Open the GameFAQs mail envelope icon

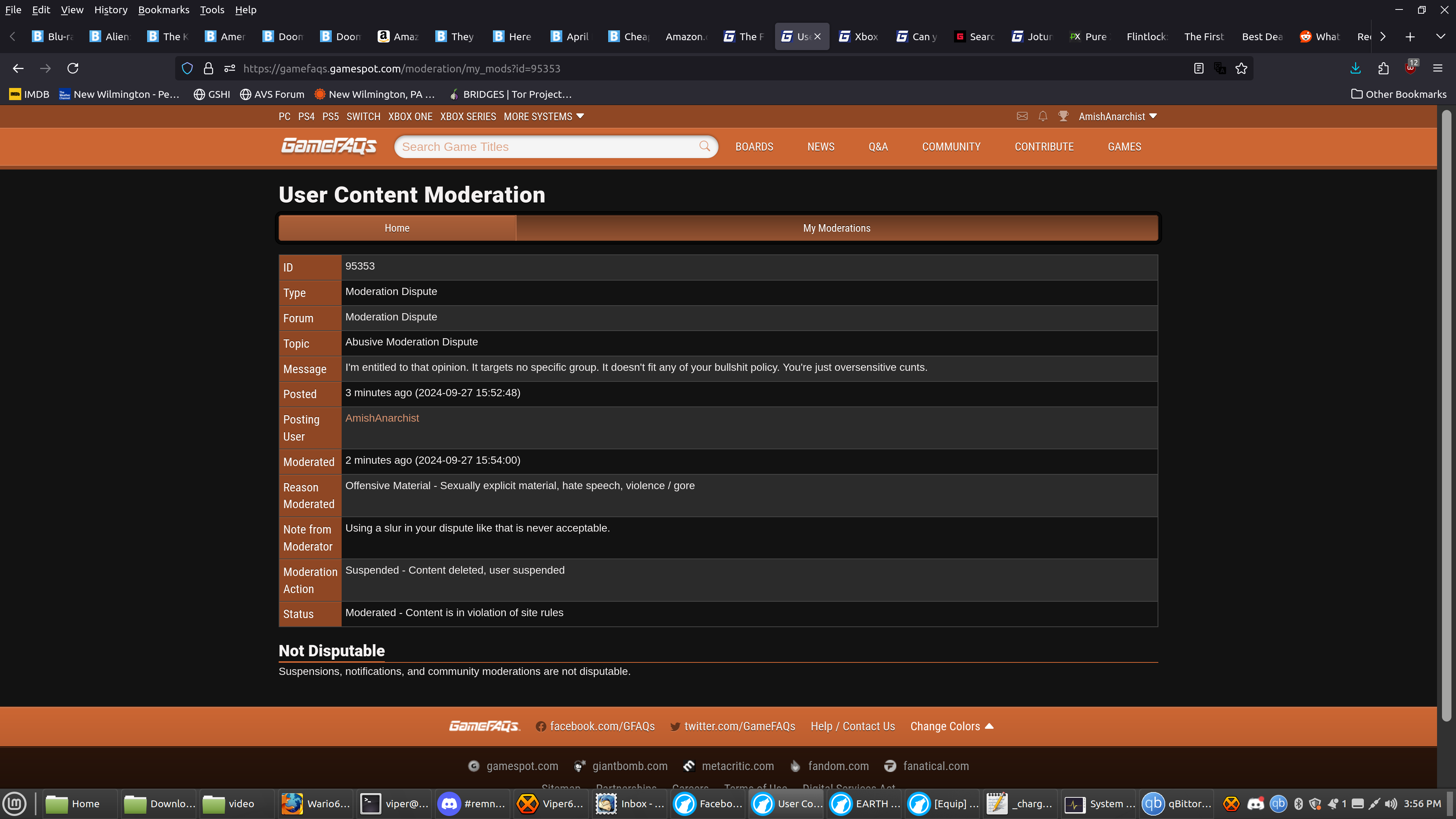(x=1022, y=116)
